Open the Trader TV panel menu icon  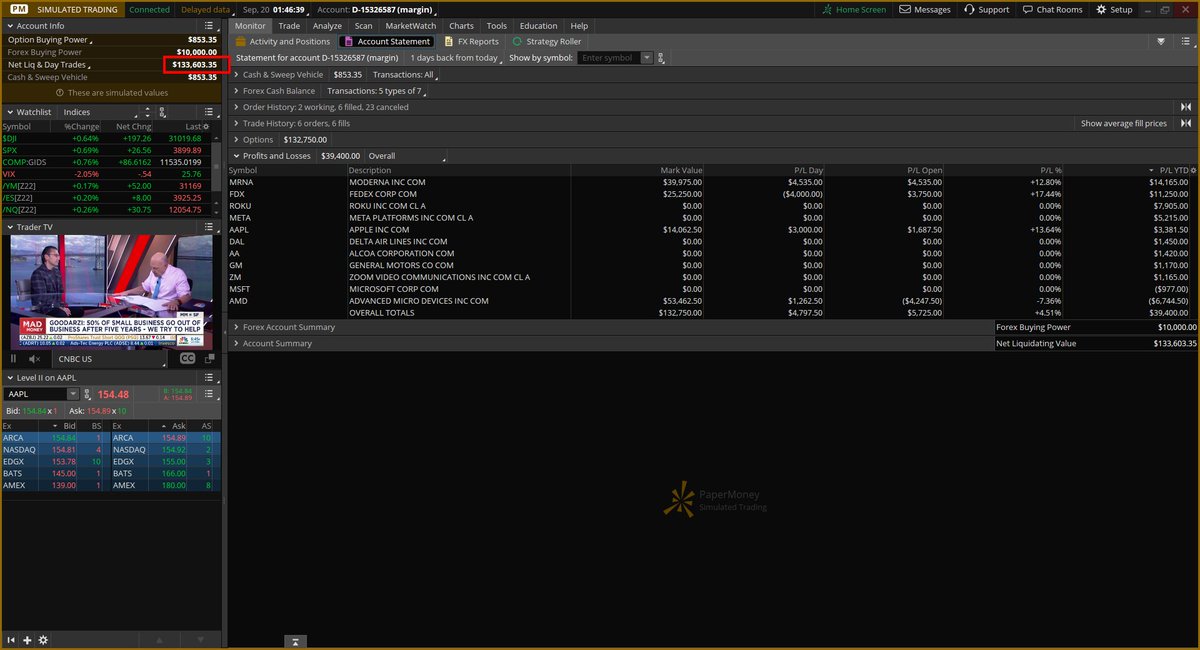click(x=208, y=227)
